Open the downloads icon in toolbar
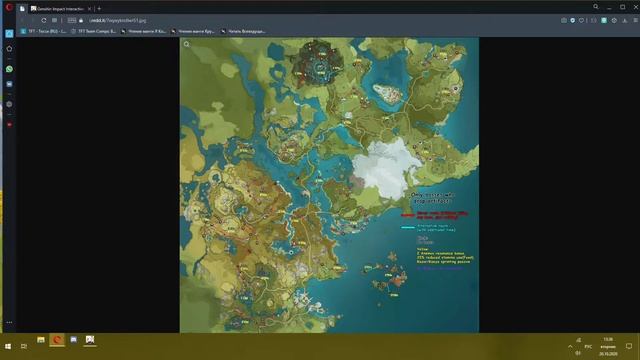Viewport: 640px width, 360px height. 624,20
